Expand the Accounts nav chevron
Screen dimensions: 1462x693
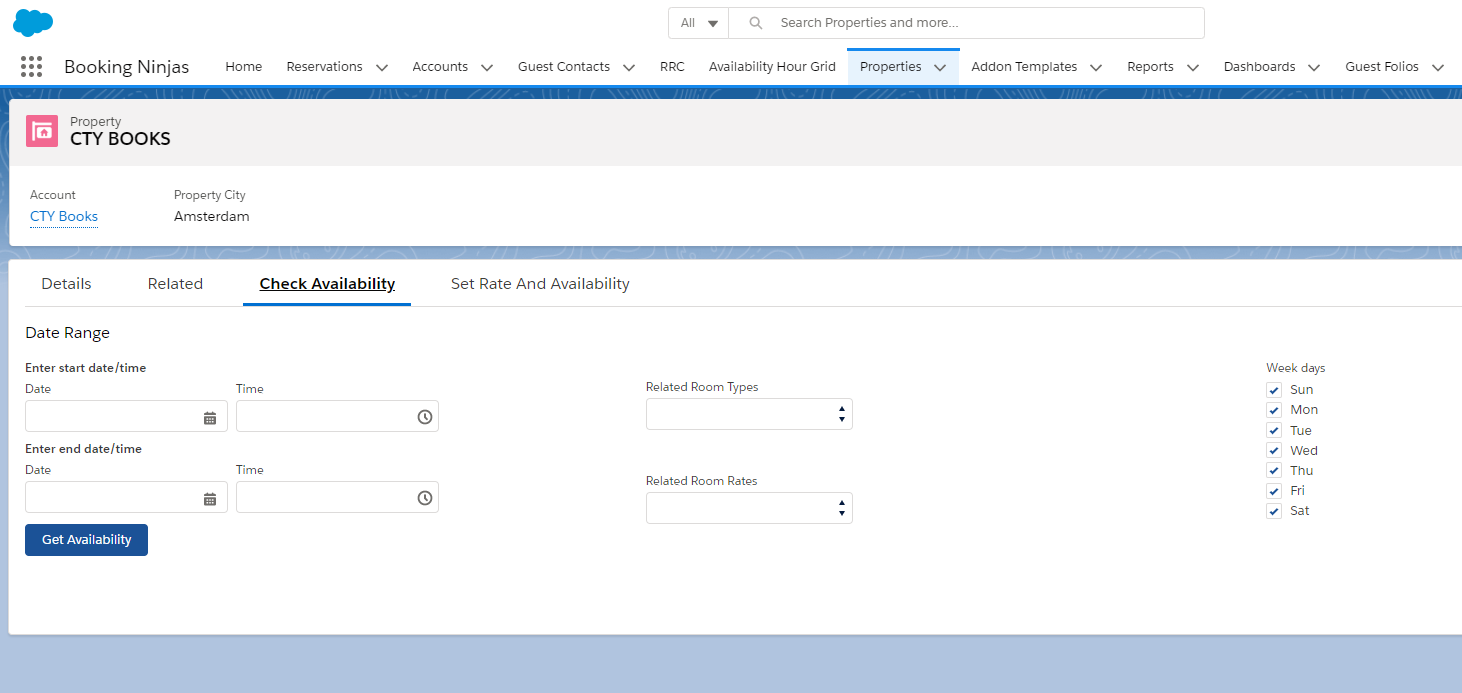pyautogui.click(x=487, y=68)
